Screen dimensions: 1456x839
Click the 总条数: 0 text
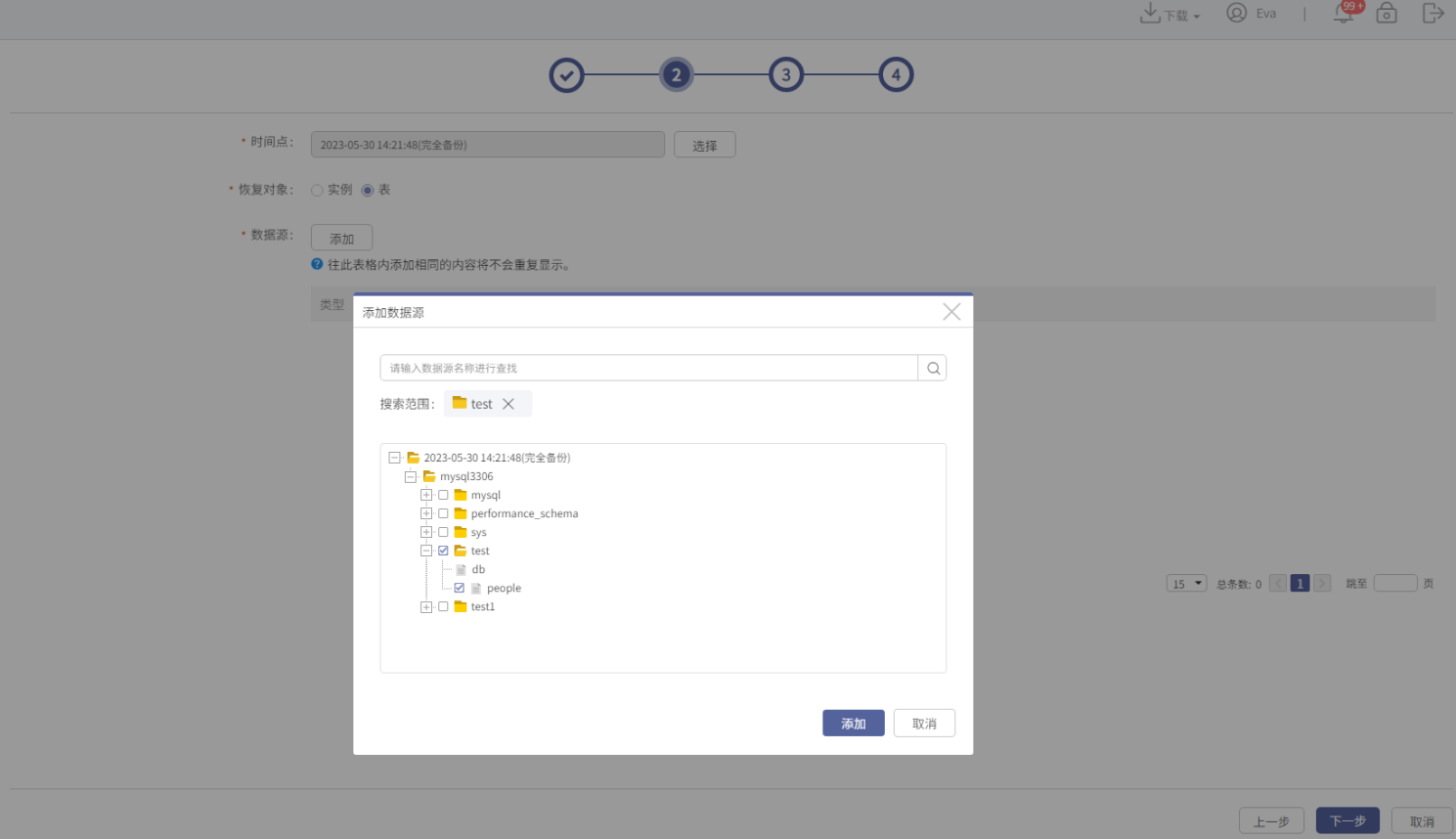coord(1239,584)
